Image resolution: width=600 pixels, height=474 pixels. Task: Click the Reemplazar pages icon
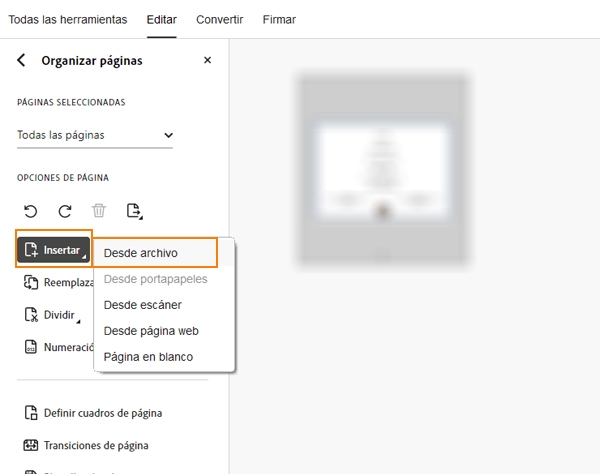click(x=31, y=283)
